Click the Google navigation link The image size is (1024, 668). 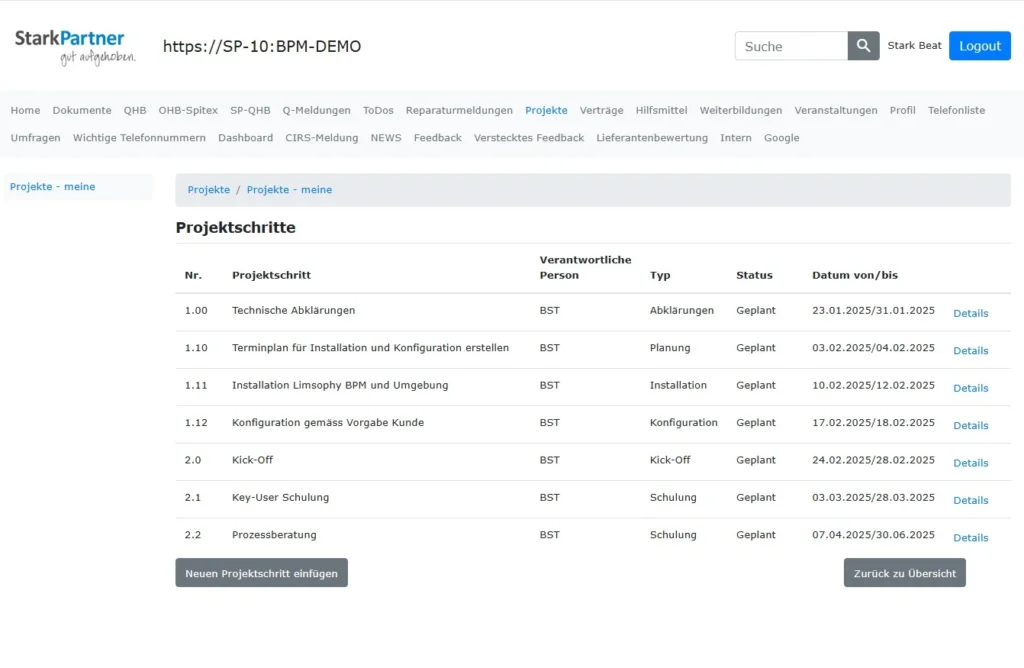[x=782, y=138]
